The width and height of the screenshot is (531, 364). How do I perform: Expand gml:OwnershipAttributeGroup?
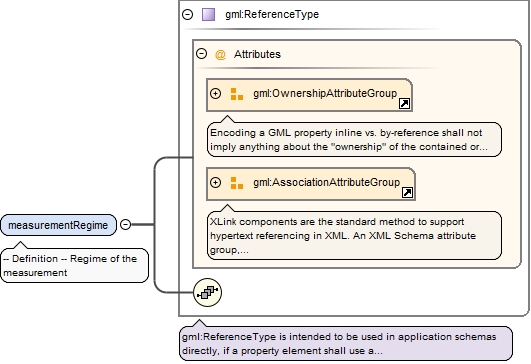215,93
